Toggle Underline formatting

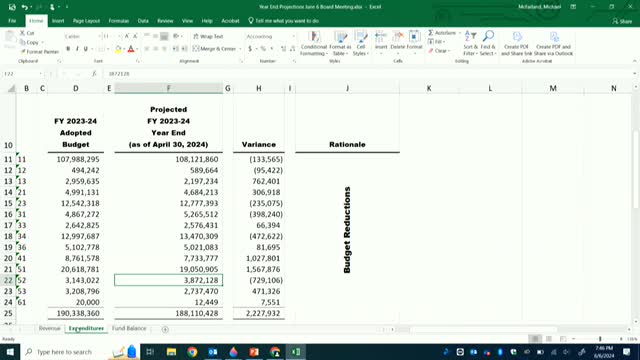point(85,49)
